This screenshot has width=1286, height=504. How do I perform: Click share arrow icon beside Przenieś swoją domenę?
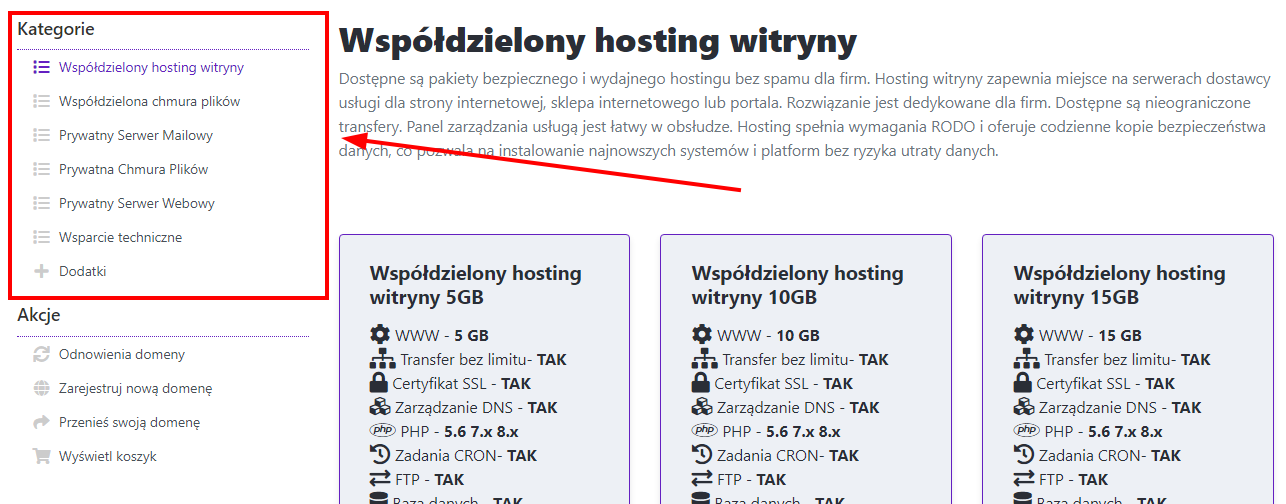pyautogui.click(x=41, y=423)
